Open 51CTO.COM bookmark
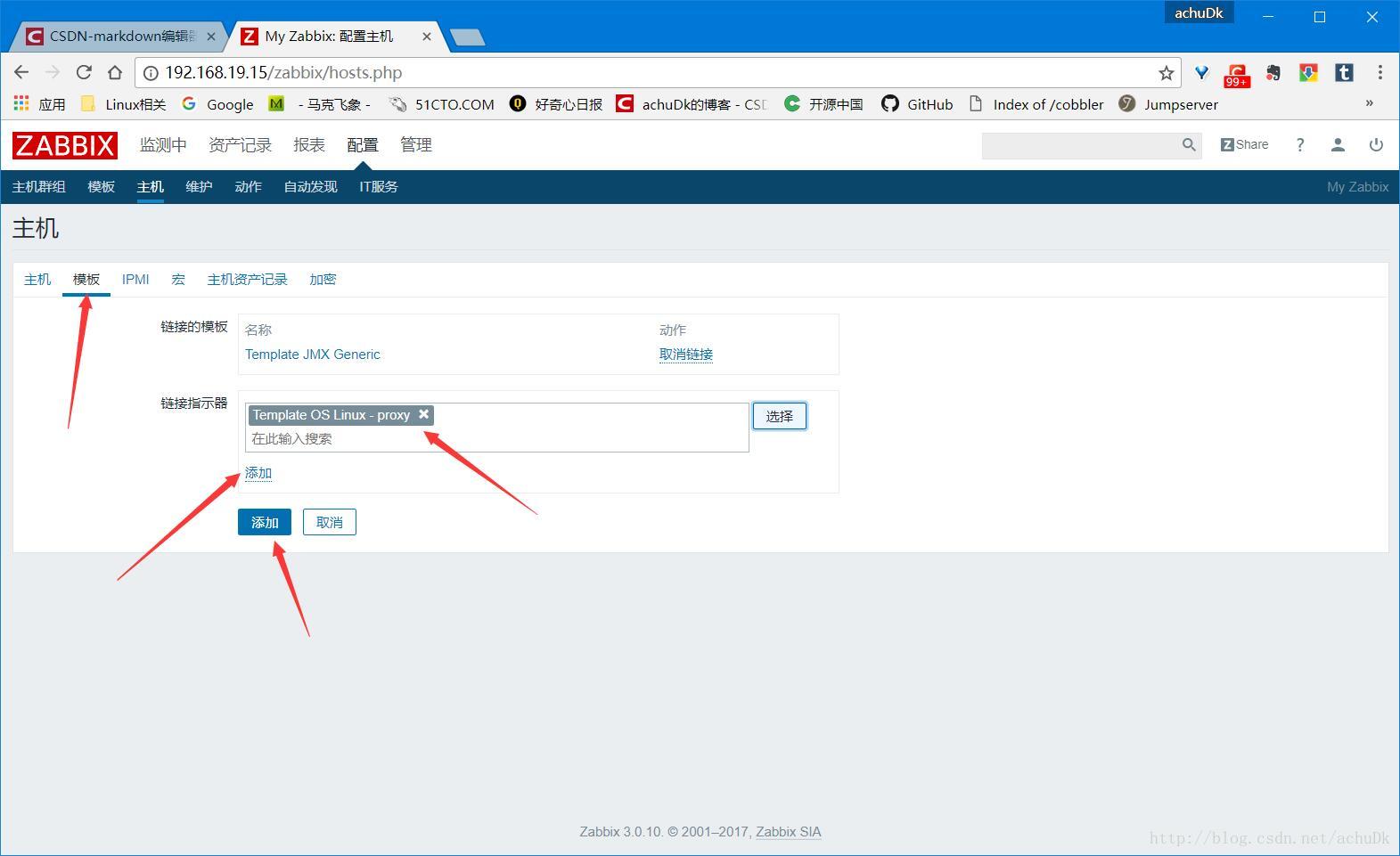Screen dimensions: 1400x856 442,104
